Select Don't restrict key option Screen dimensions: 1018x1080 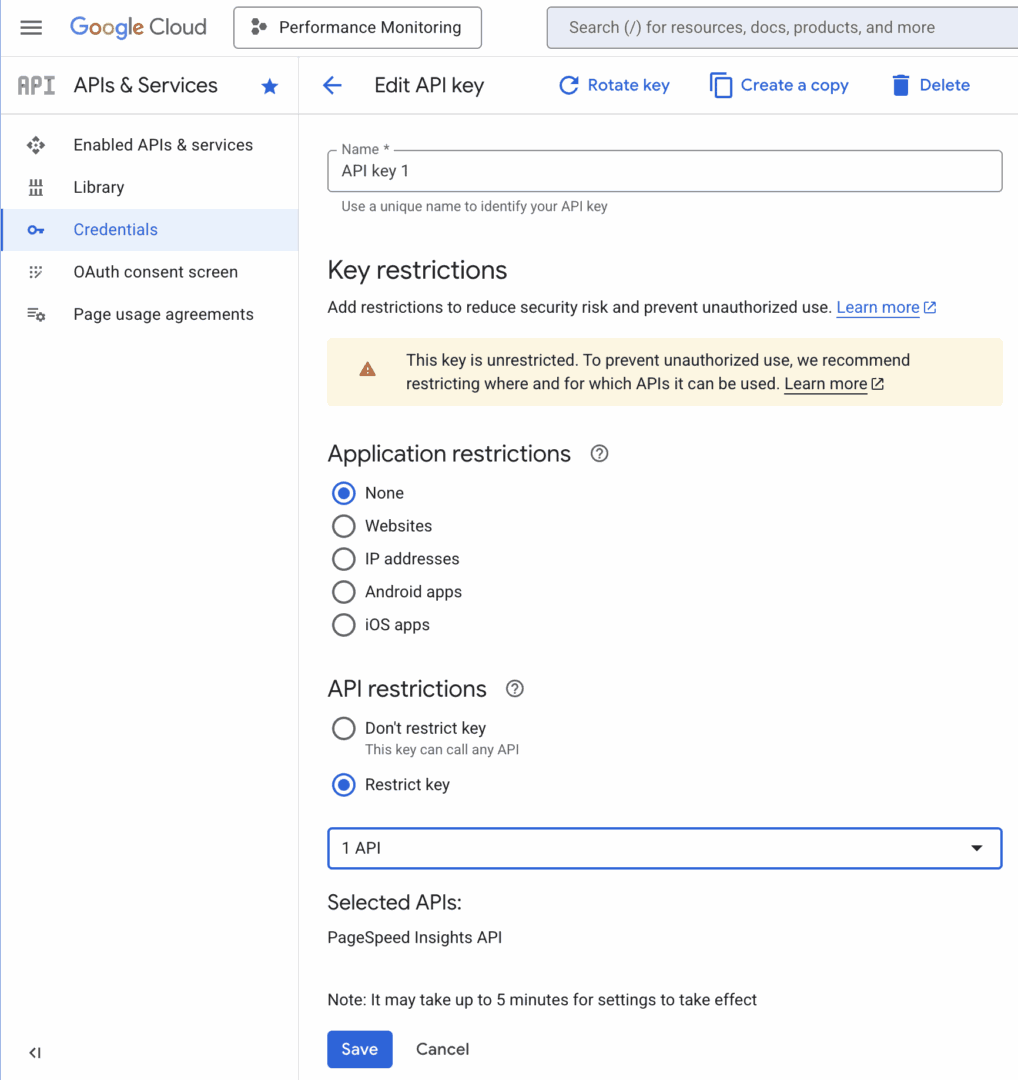point(343,728)
